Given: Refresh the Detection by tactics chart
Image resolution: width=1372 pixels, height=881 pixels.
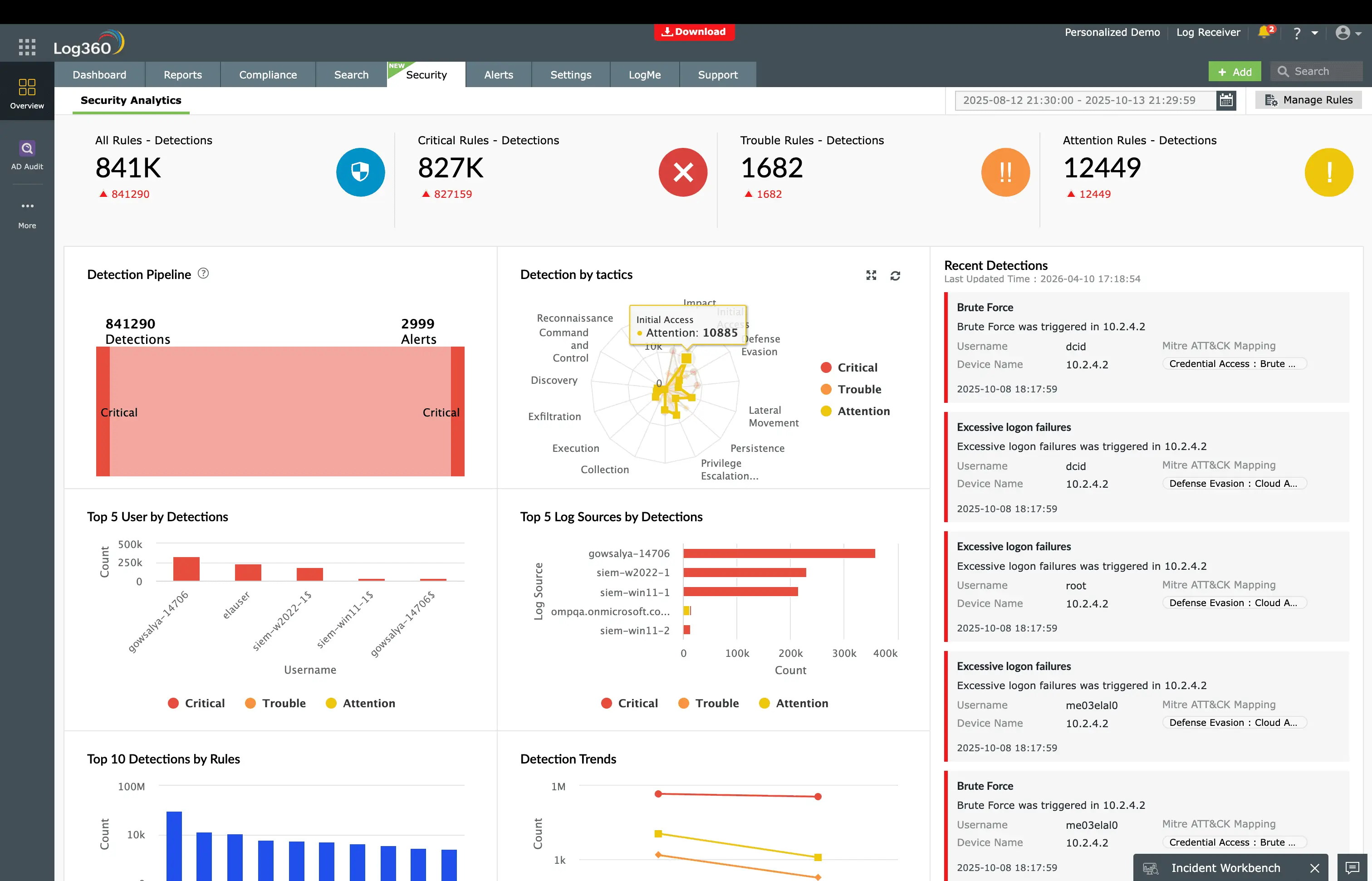Looking at the screenshot, I should (x=896, y=275).
